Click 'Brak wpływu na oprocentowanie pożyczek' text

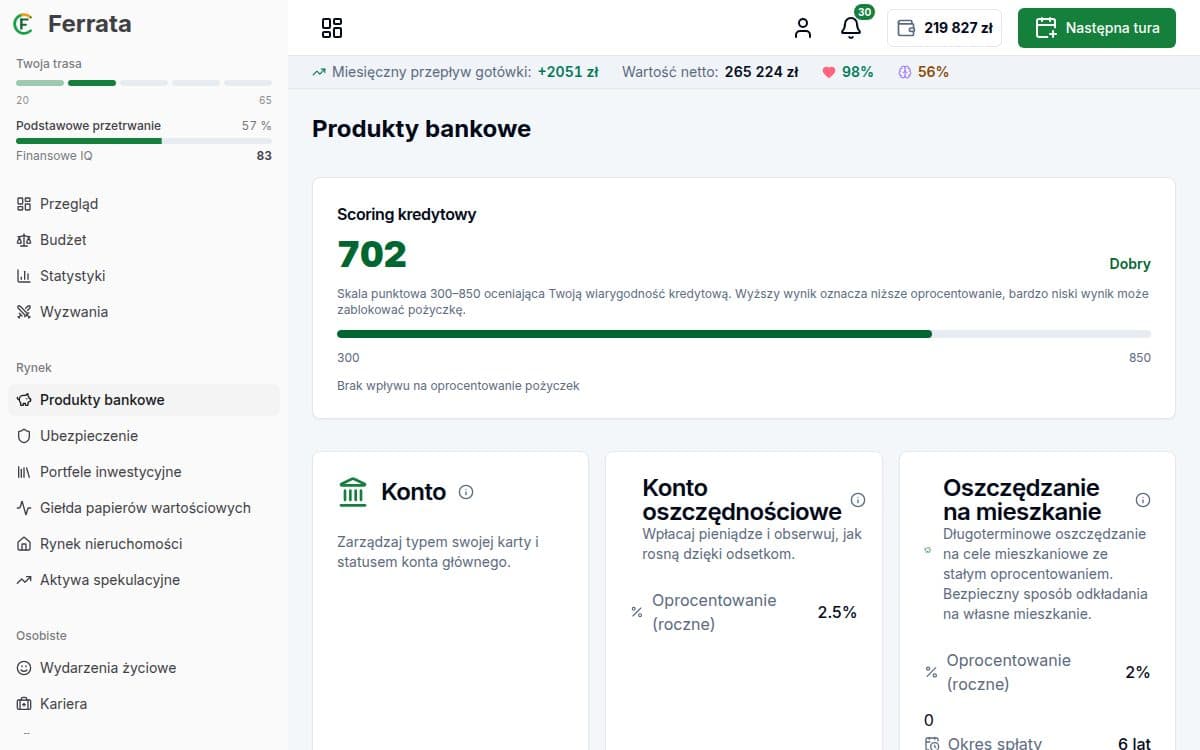tap(458, 385)
